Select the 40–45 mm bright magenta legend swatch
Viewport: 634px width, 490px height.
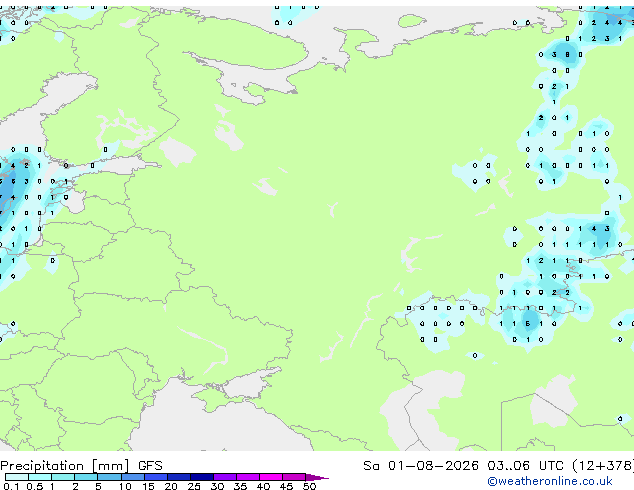271,477
